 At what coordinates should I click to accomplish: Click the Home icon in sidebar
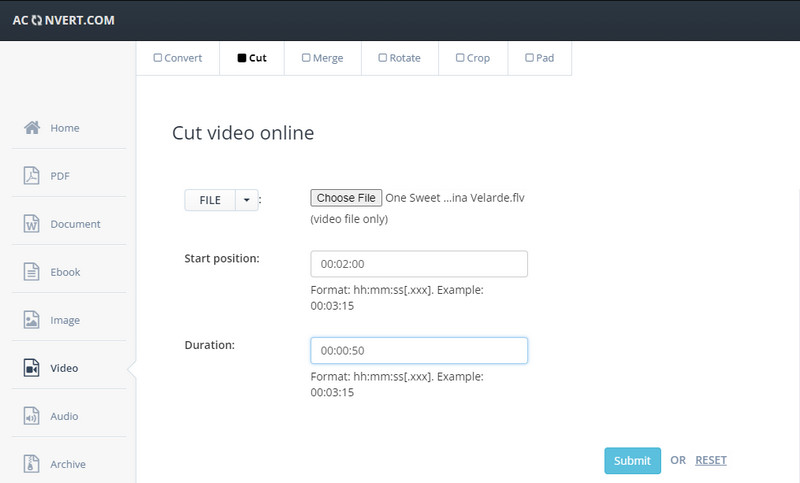pos(32,128)
